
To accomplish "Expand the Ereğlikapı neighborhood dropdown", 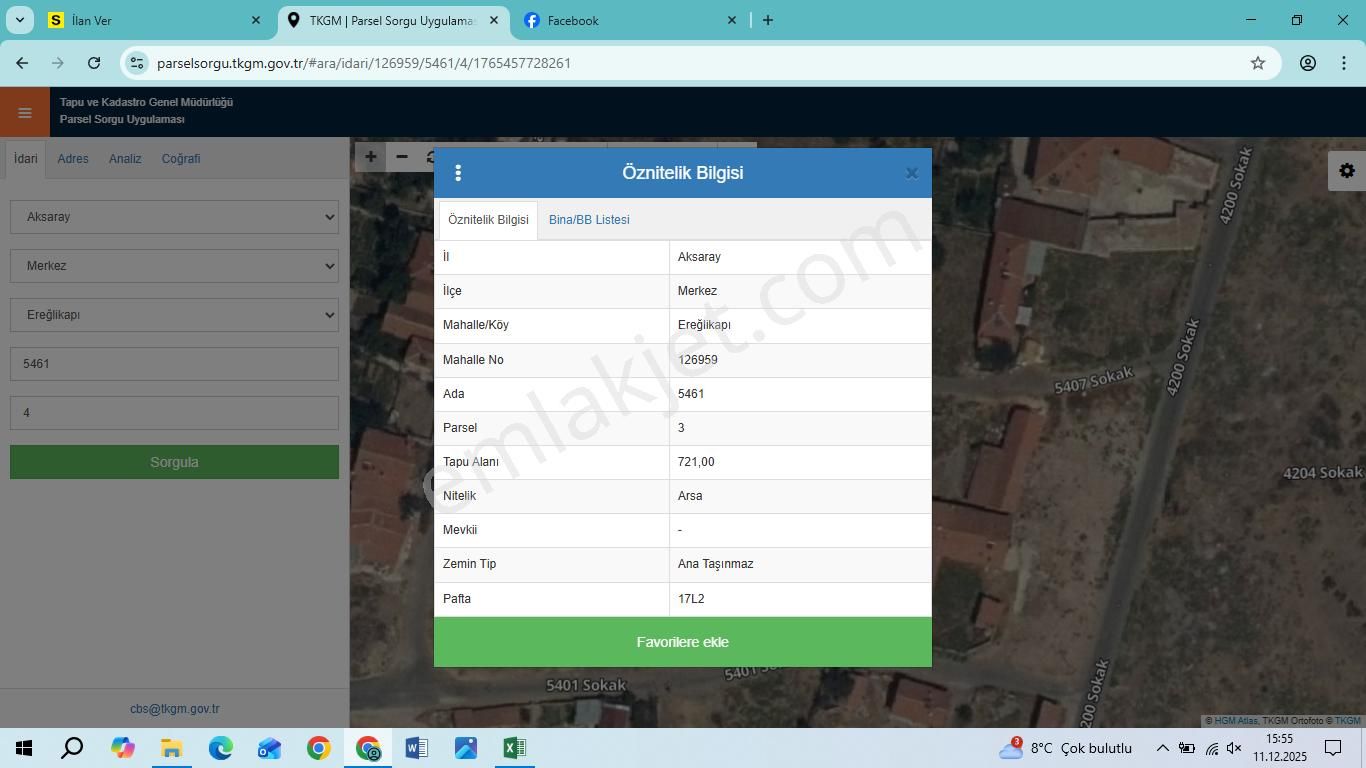I will pyautogui.click(x=174, y=315).
